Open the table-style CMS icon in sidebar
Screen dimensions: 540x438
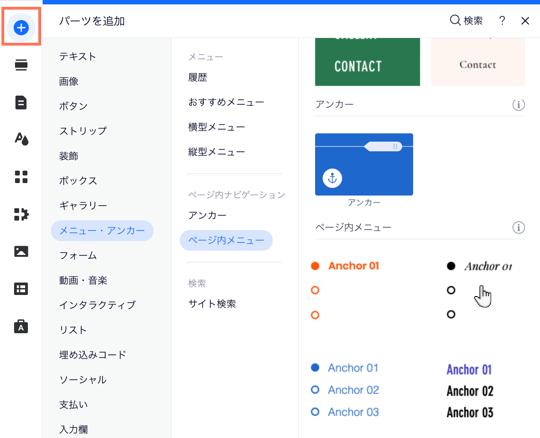[x=21, y=289]
